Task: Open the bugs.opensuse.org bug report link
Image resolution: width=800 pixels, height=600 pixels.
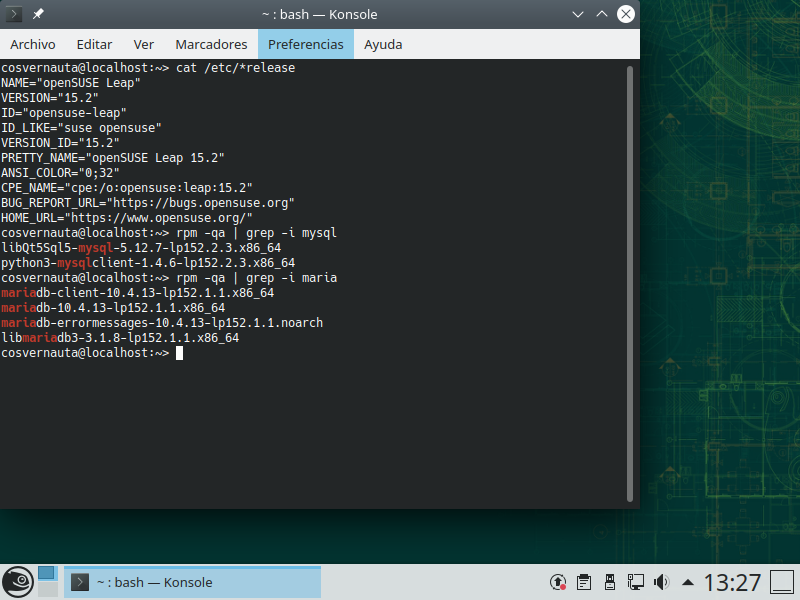Action: tap(199, 202)
